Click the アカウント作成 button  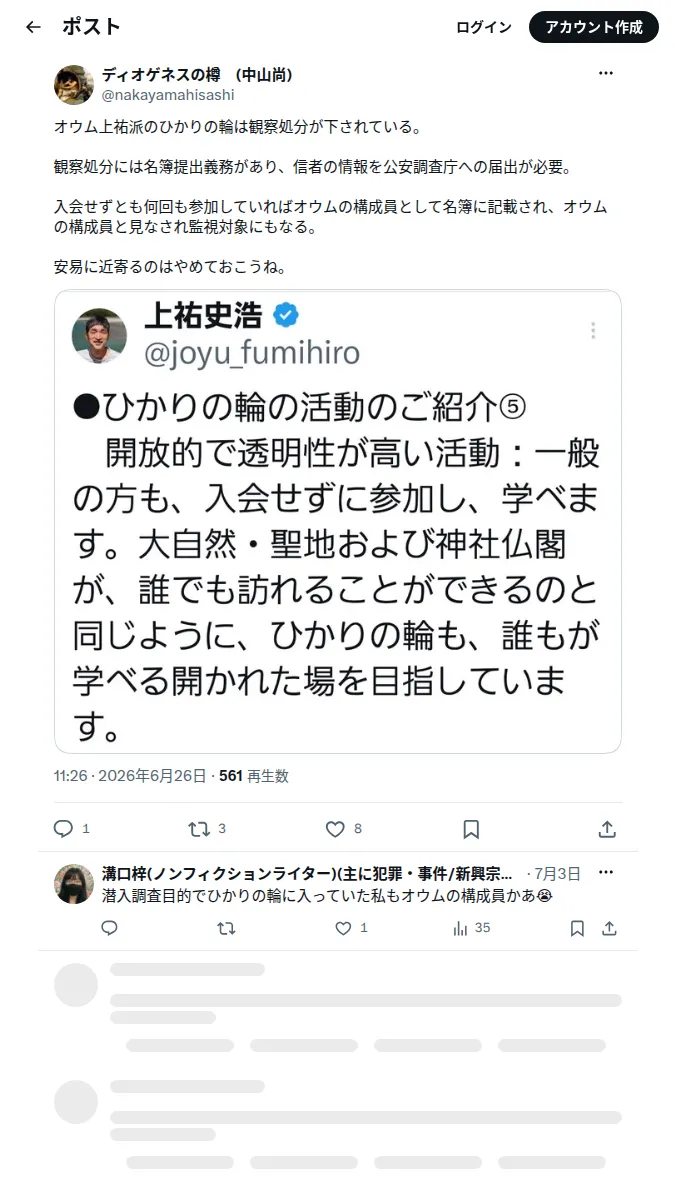tap(594, 27)
